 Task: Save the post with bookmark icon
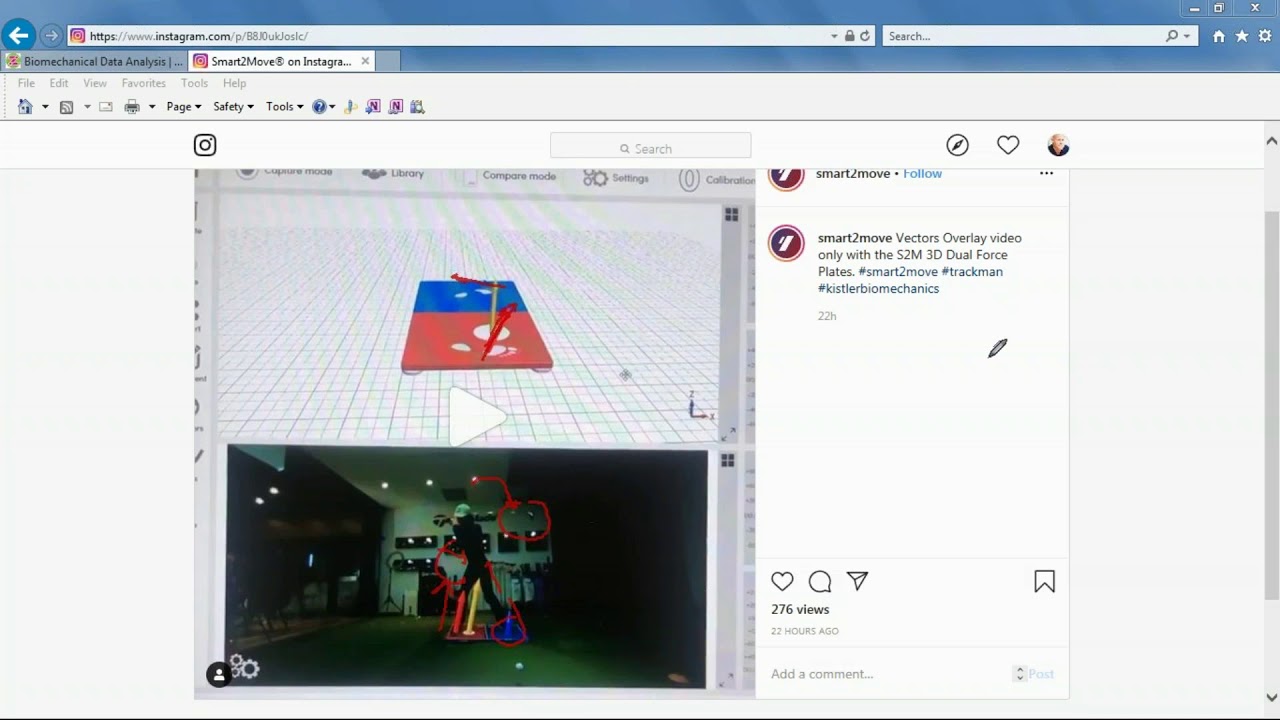click(1044, 582)
